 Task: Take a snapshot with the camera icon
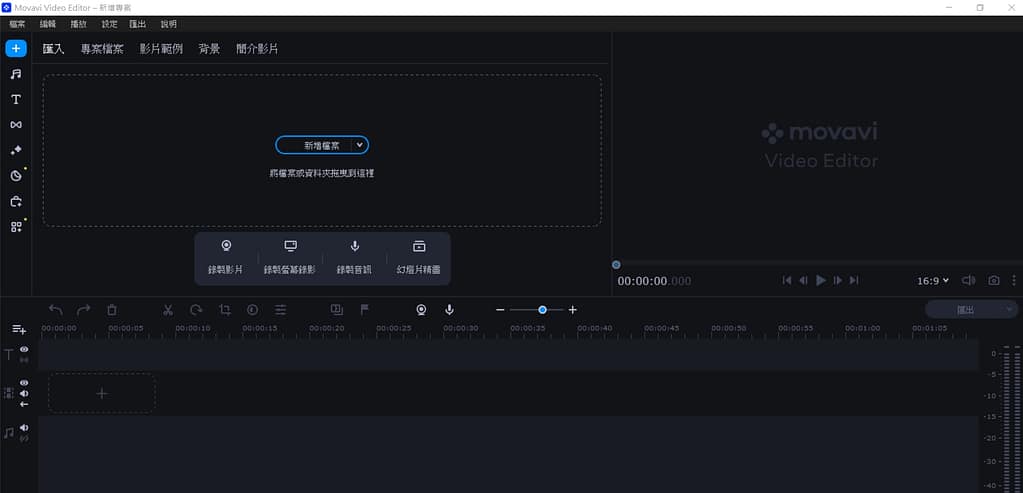click(x=994, y=280)
